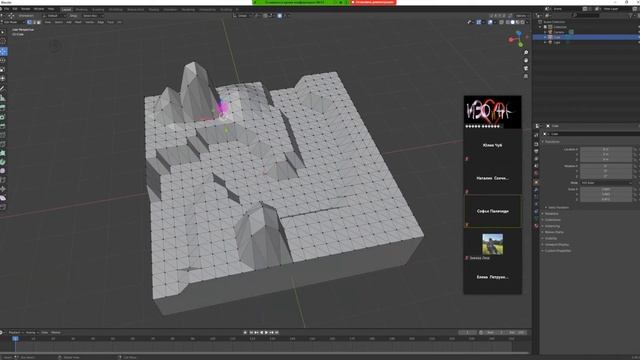Viewport: 640px width, 360px height.
Task: Open the timeline Marker menu
Action: tap(56, 332)
